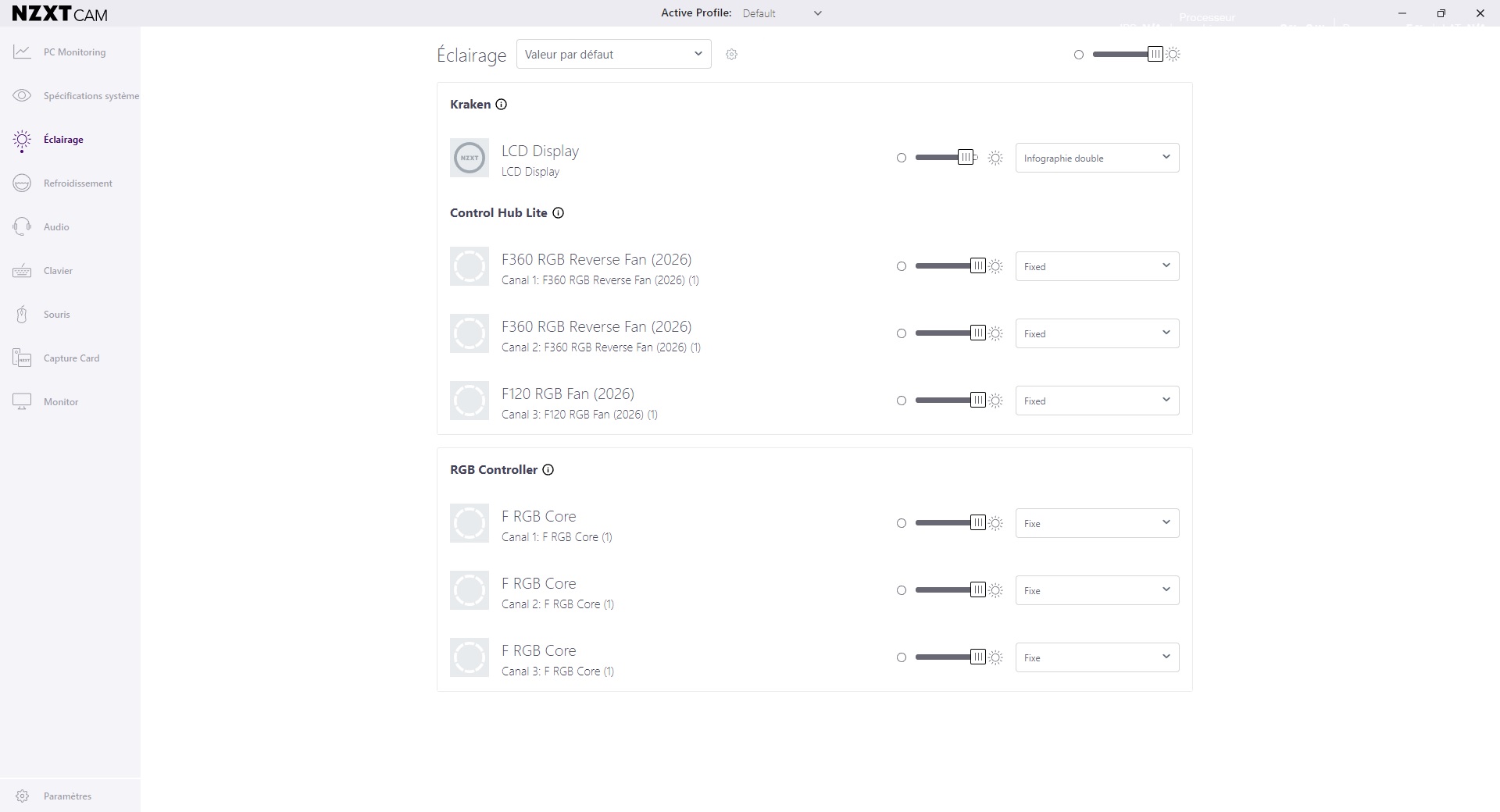
Task: Click the info icon beside RGB Controller
Action: point(548,470)
